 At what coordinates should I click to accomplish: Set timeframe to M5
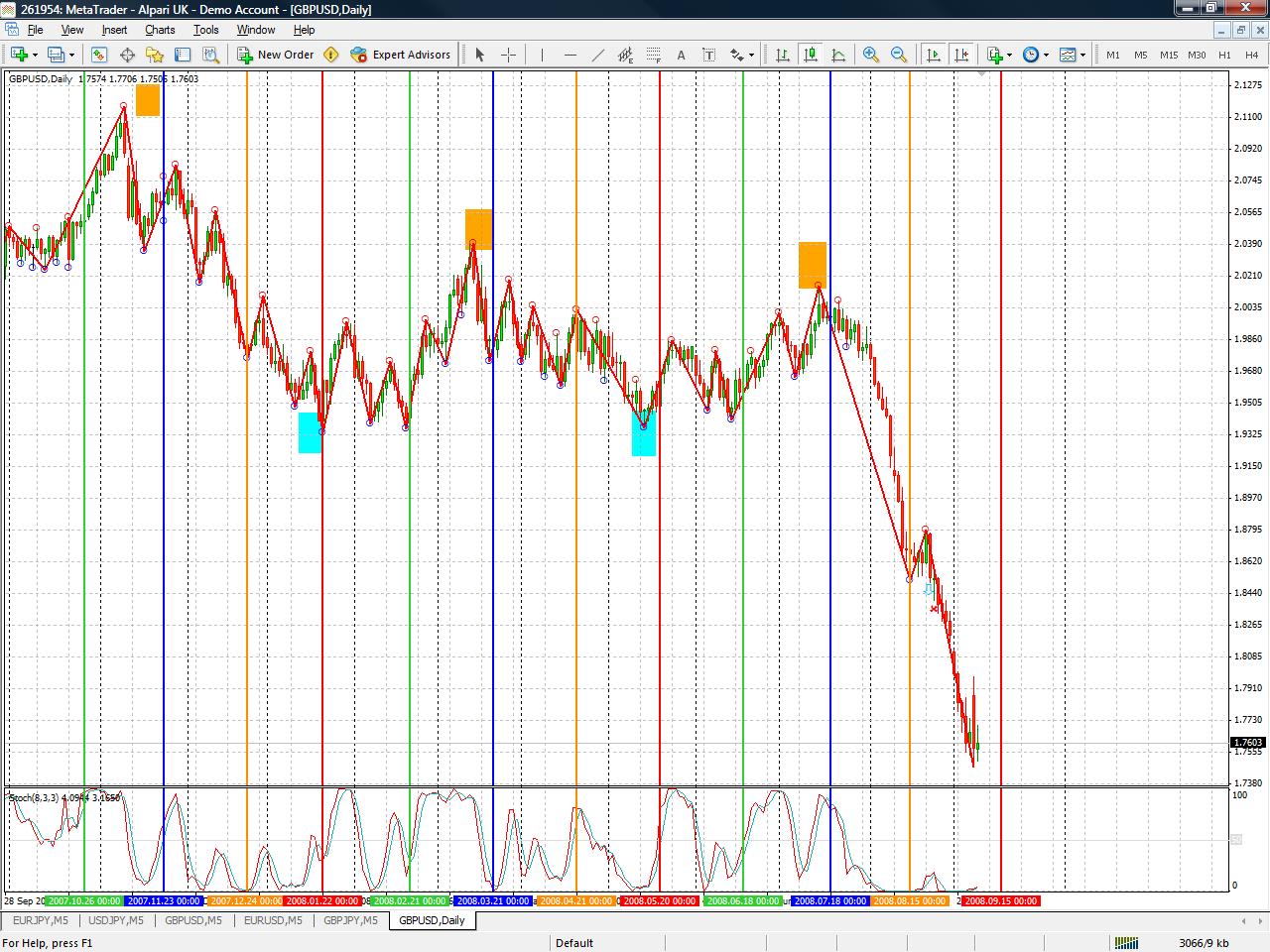(x=1141, y=55)
